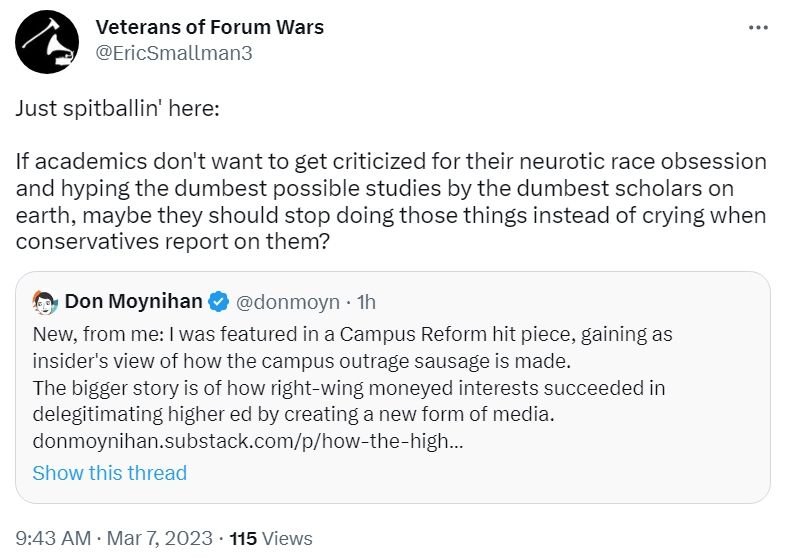Open the donmoynihan.substack.com link
Image resolution: width=788 pixels, height=558 pixels.
click(247, 441)
